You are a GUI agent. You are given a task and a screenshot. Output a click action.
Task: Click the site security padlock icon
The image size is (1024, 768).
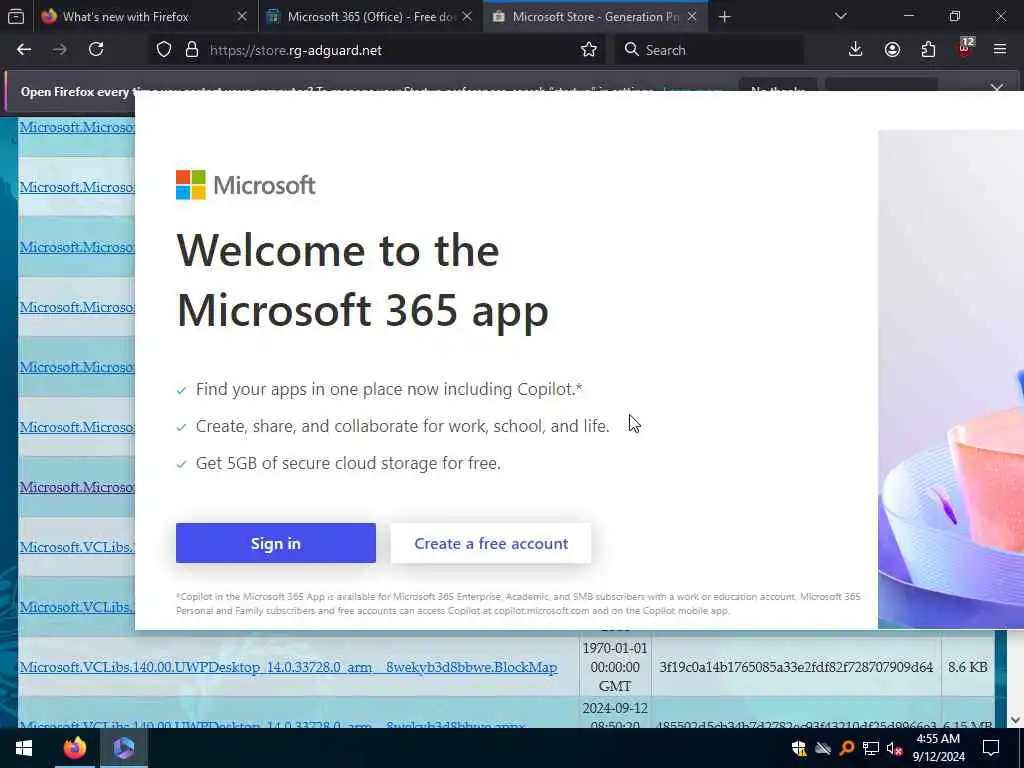tap(191, 50)
